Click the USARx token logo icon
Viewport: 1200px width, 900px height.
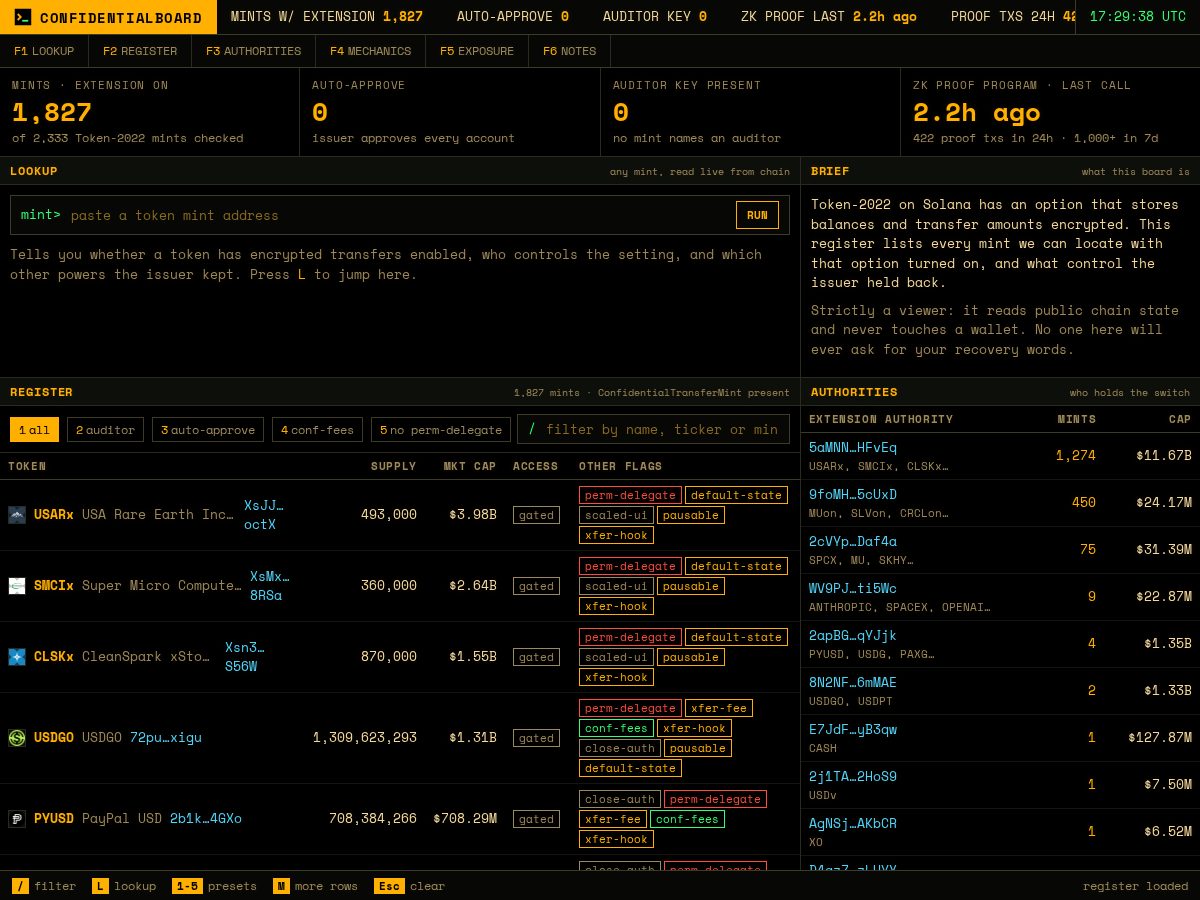17,515
